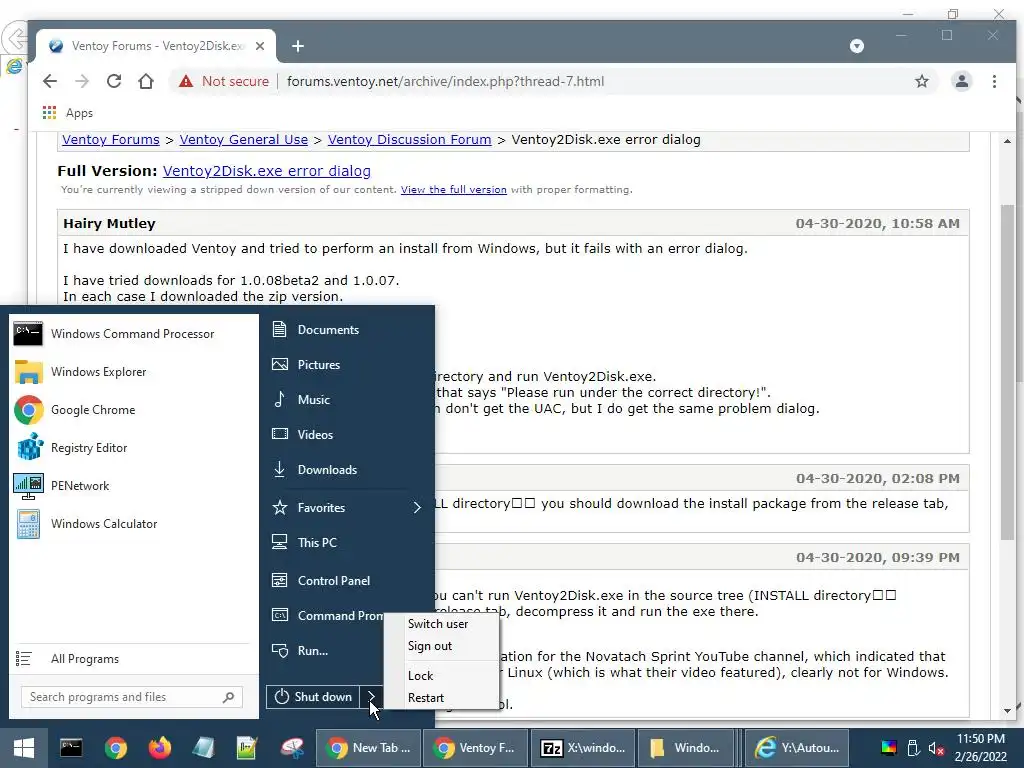1024x768 pixels.
Task: Open Ventoy2Disk.exe error dialog full version link
Action: (x=266, y=170)
